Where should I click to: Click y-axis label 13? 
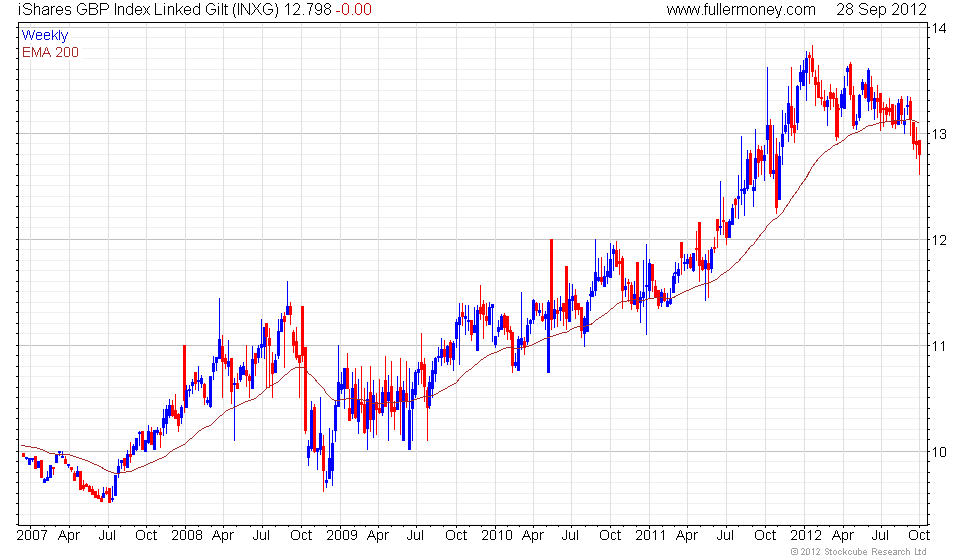tap(939, 134)
